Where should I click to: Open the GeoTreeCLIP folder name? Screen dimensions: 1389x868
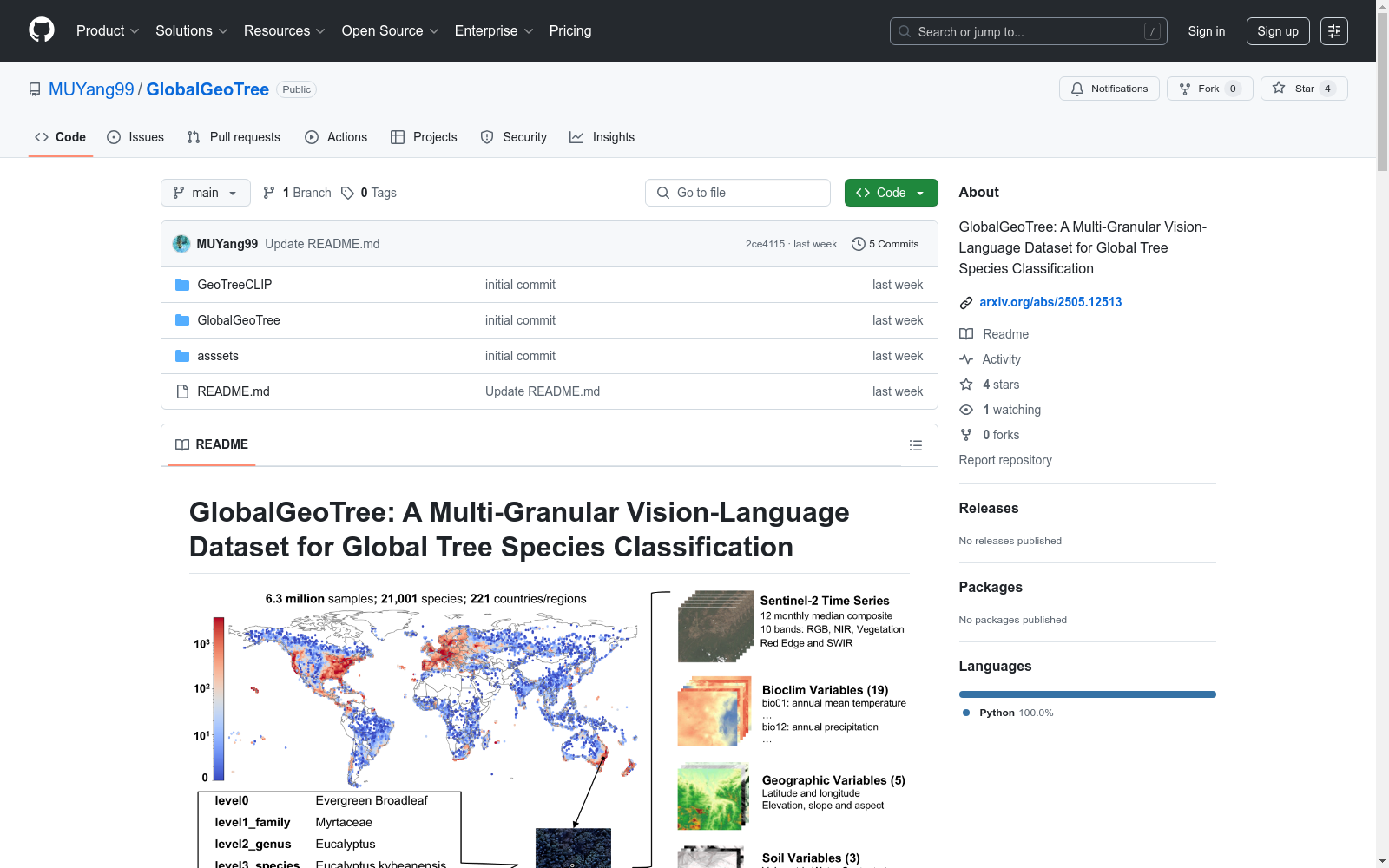tap(234, 285)
